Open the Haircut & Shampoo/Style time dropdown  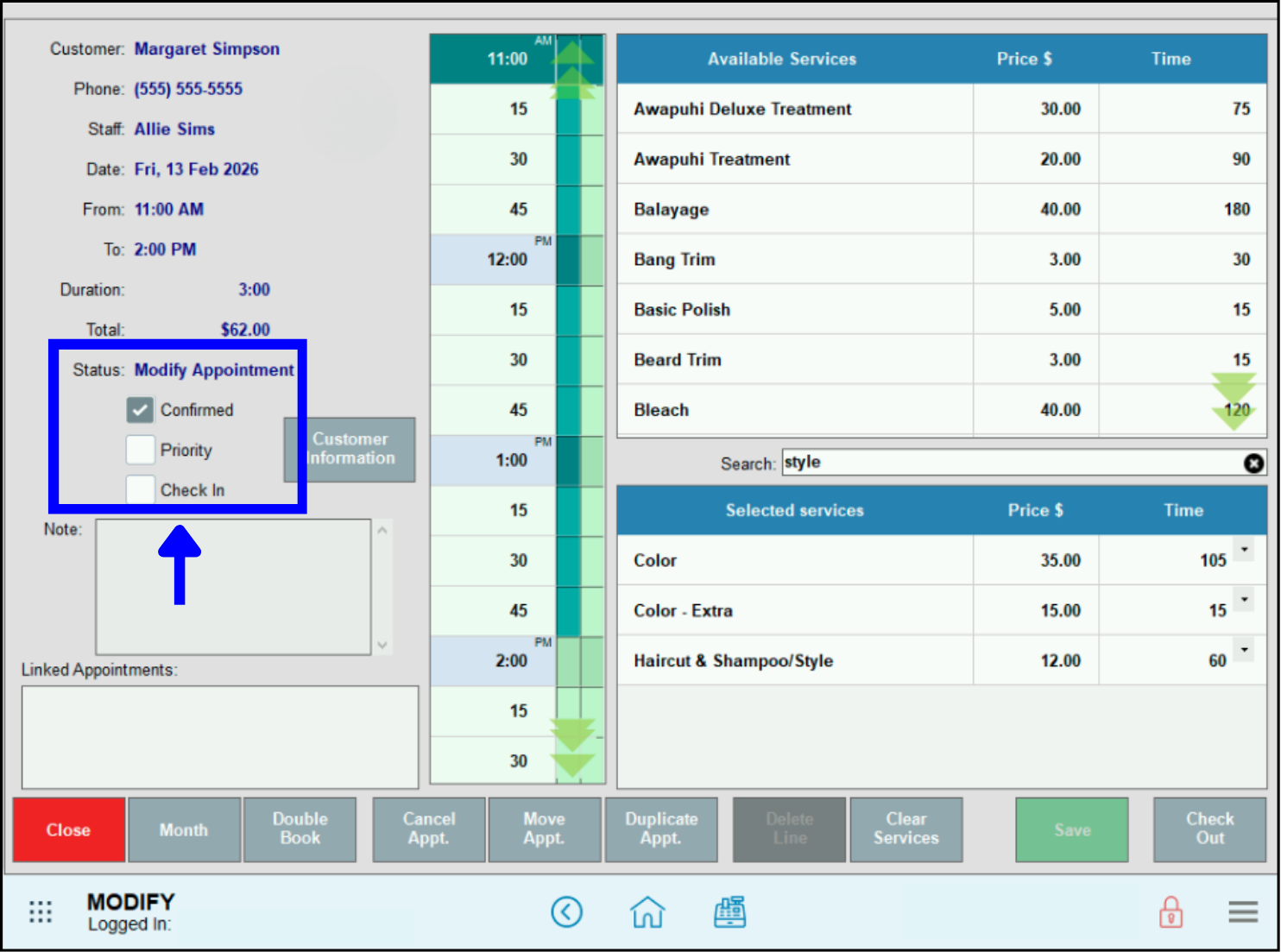(x=1243, y=649)
